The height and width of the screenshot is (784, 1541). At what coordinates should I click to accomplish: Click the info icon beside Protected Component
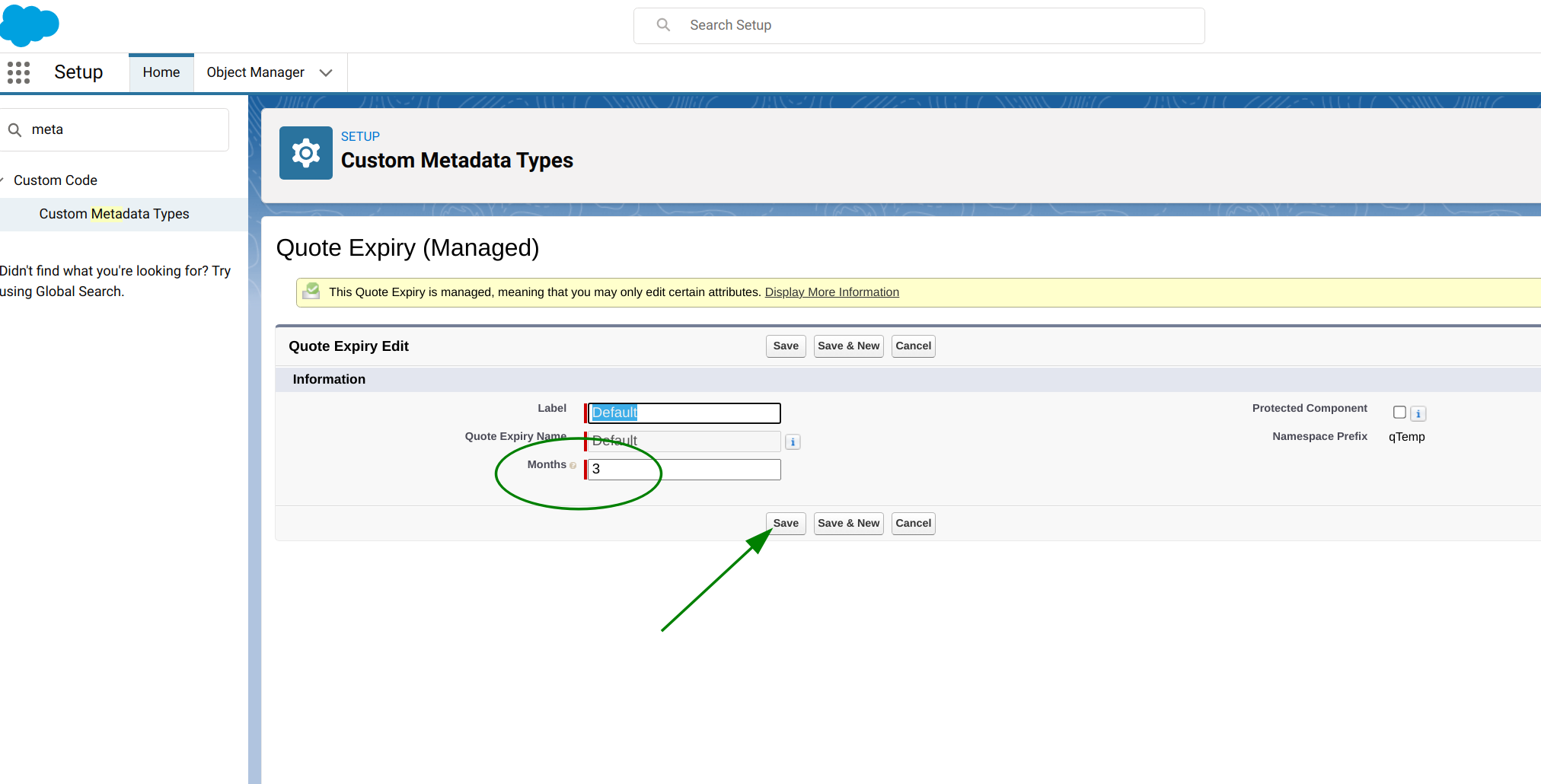coord(1418,414)
